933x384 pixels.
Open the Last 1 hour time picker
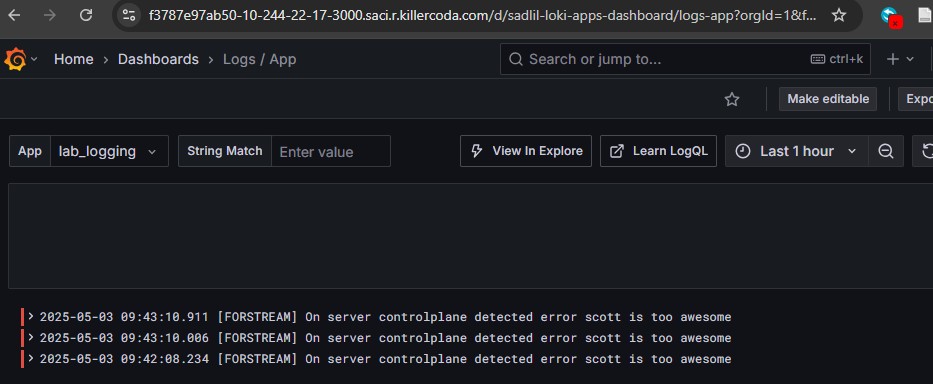pos(797,151)
